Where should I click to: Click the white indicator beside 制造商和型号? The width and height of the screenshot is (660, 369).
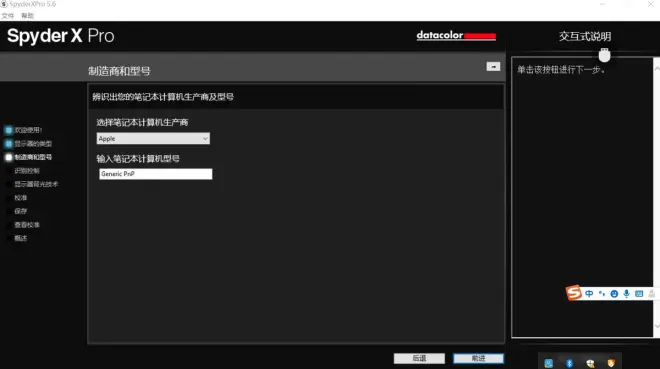[x=8, y=157]
